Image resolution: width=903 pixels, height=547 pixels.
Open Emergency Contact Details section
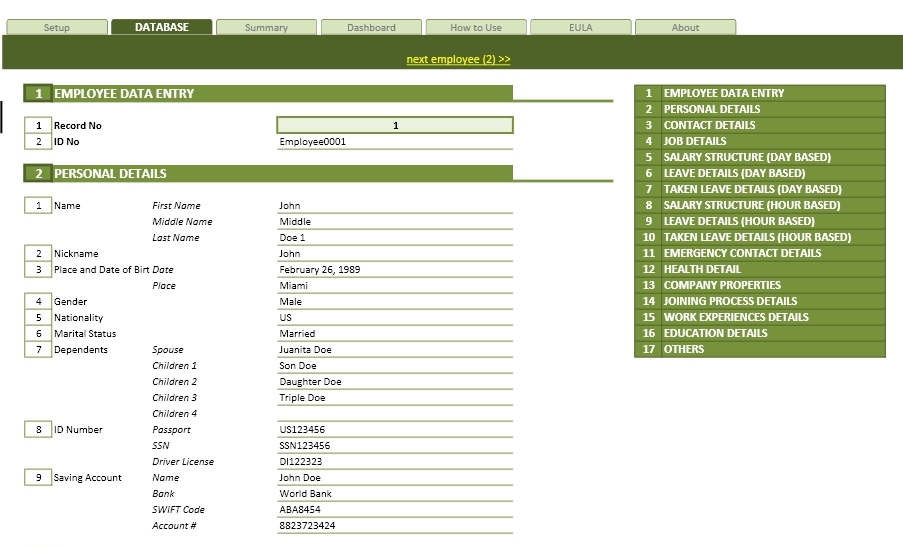(742, 253)
